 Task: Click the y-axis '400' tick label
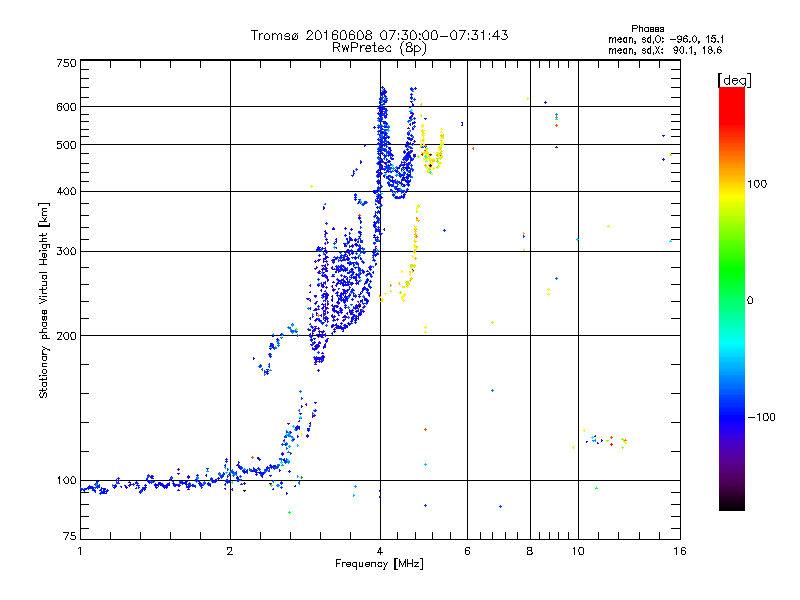pos(66,192)
